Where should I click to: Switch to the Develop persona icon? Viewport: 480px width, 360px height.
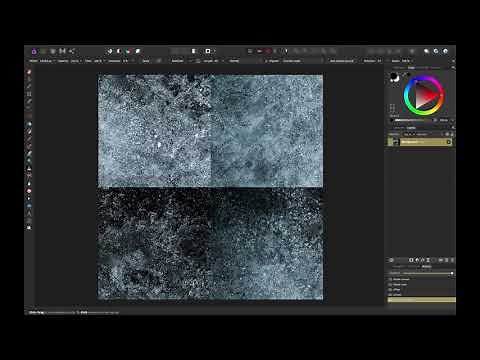click(53, 51)
